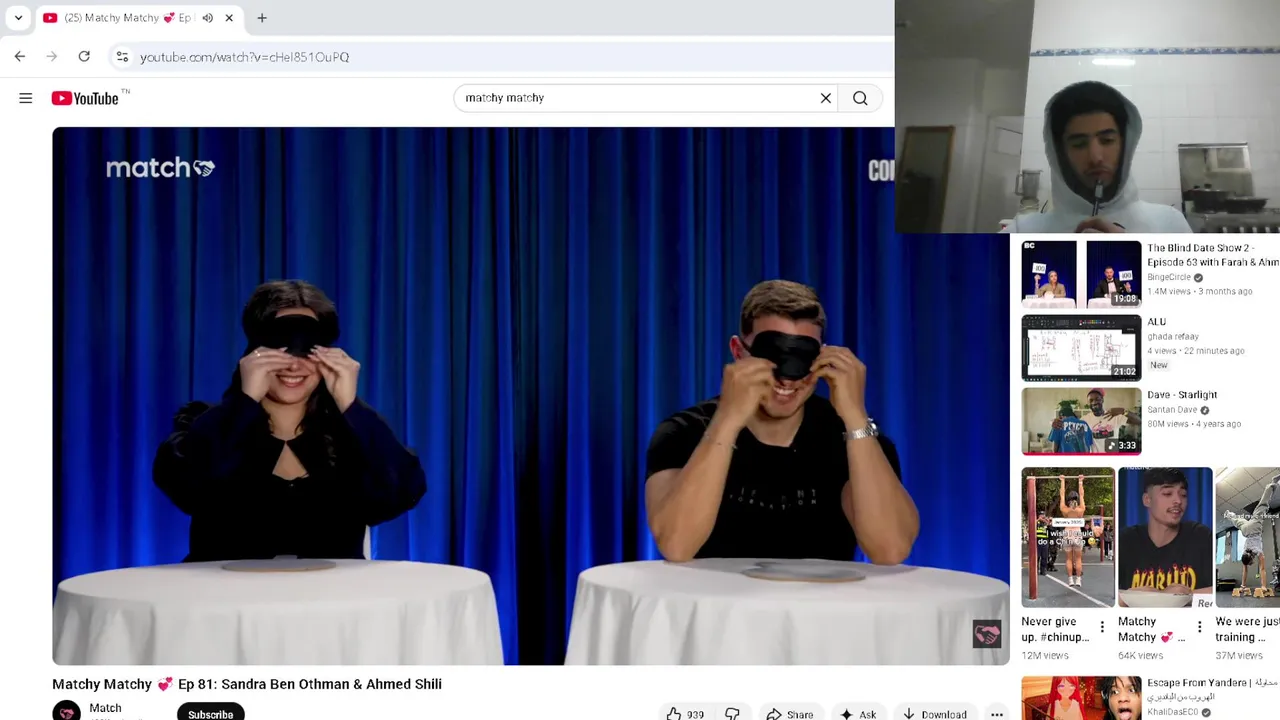
Task: Open the YouTube guide hamburger menu
Action: point(26,98)
